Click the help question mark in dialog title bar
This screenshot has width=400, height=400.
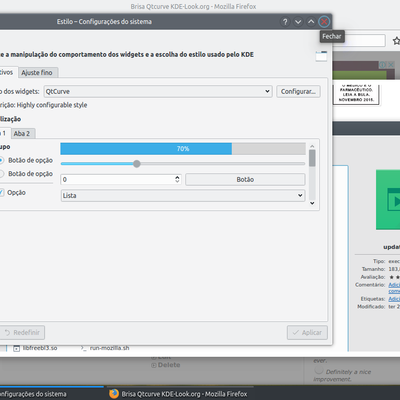coord(285,22)
